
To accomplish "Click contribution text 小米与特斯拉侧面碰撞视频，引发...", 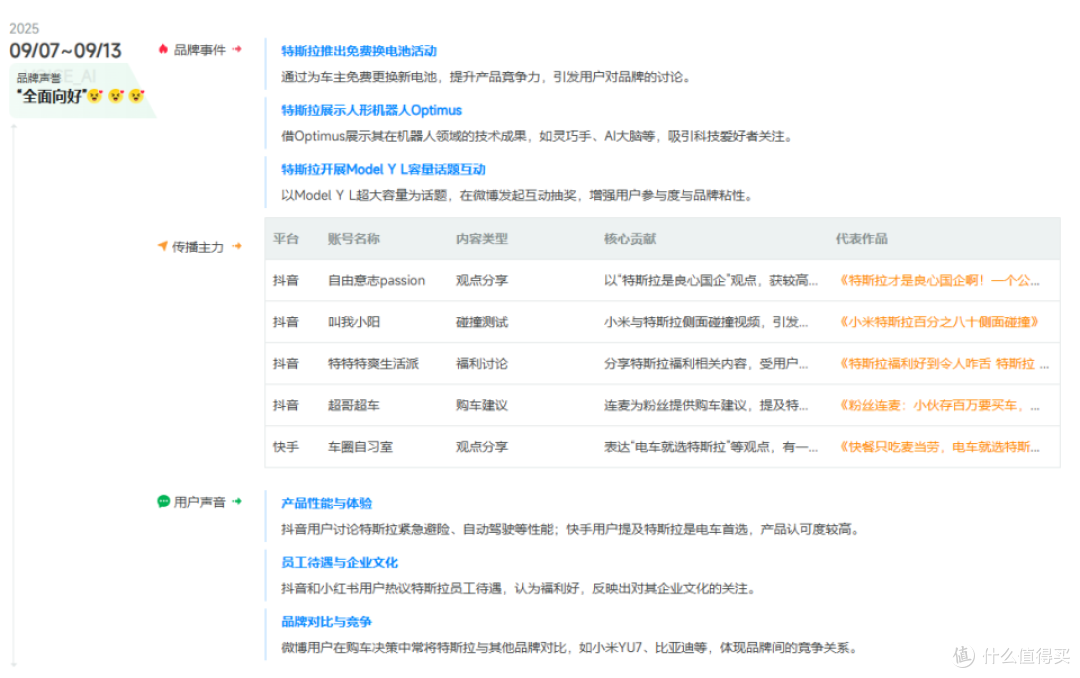I will (706, 322).
